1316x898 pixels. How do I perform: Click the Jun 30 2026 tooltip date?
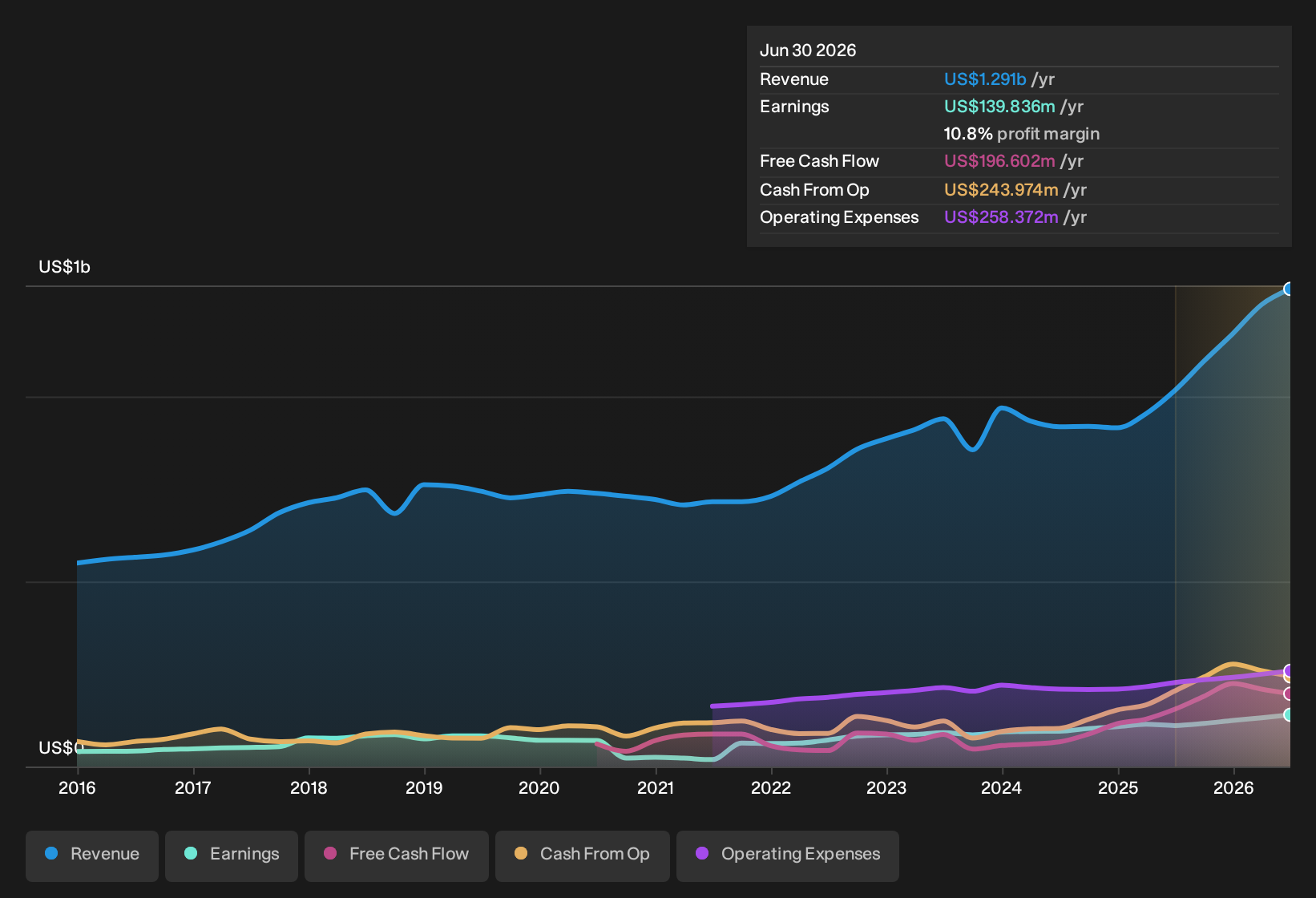pyautogui.click(x=808, y=51)
